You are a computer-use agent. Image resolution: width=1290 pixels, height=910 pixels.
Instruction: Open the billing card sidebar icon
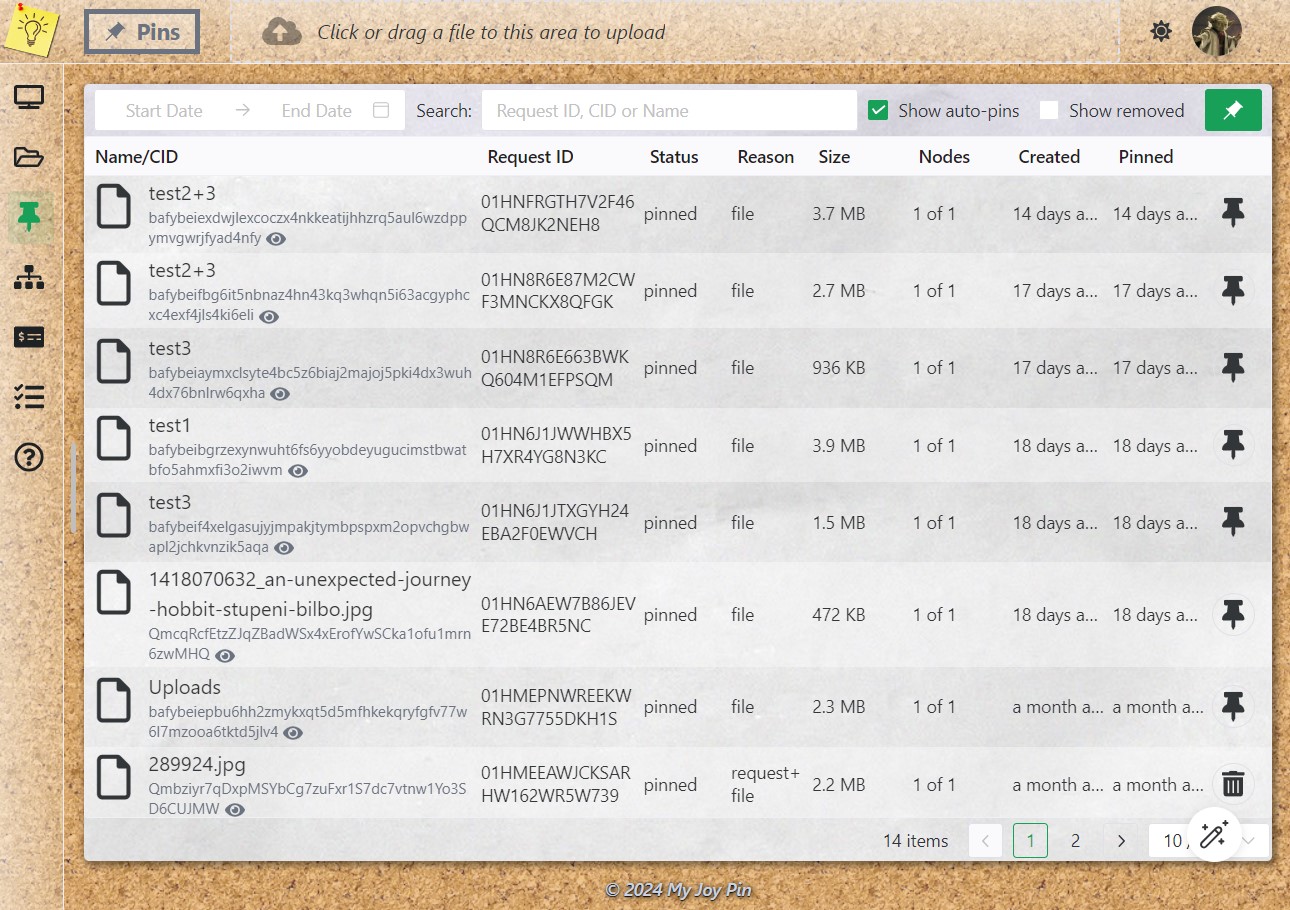tap(29, 337)
